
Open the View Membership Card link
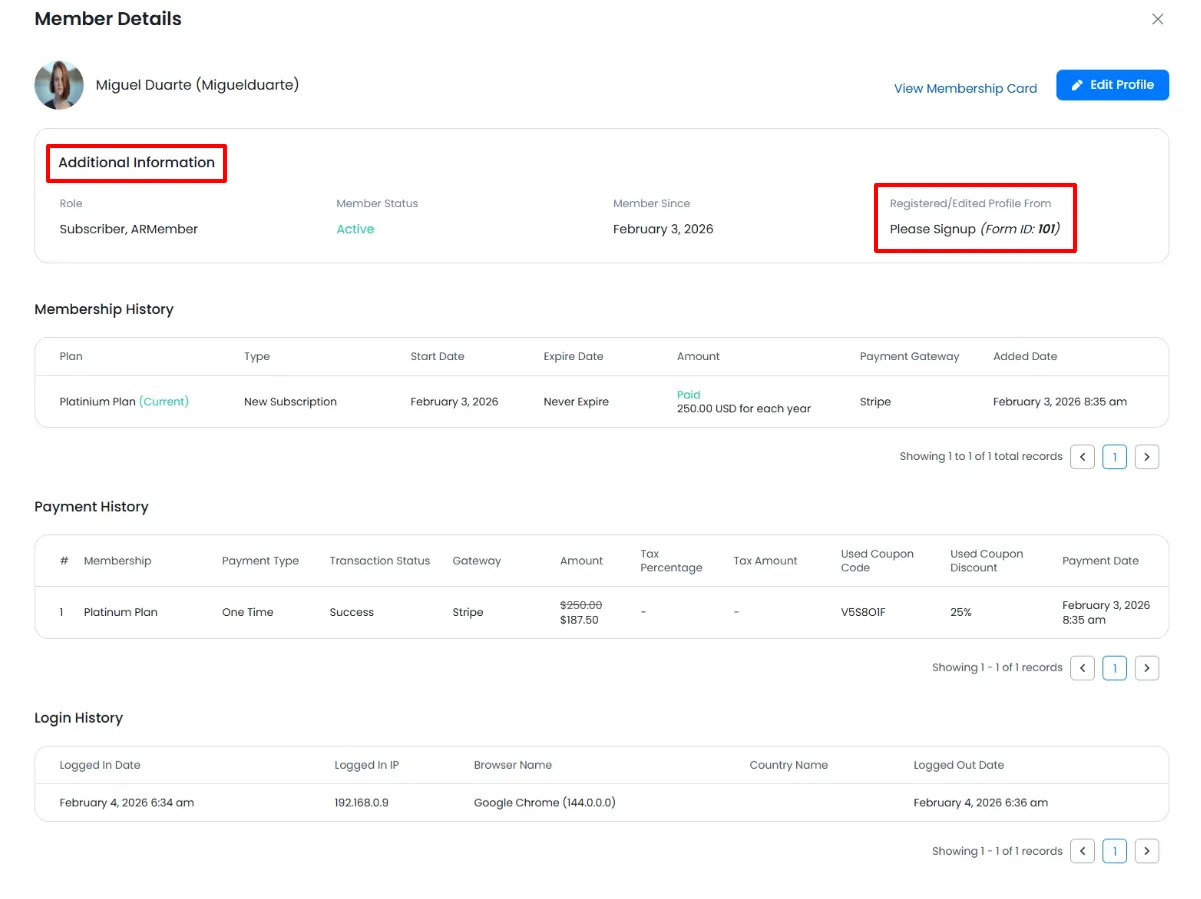point(965,89)
